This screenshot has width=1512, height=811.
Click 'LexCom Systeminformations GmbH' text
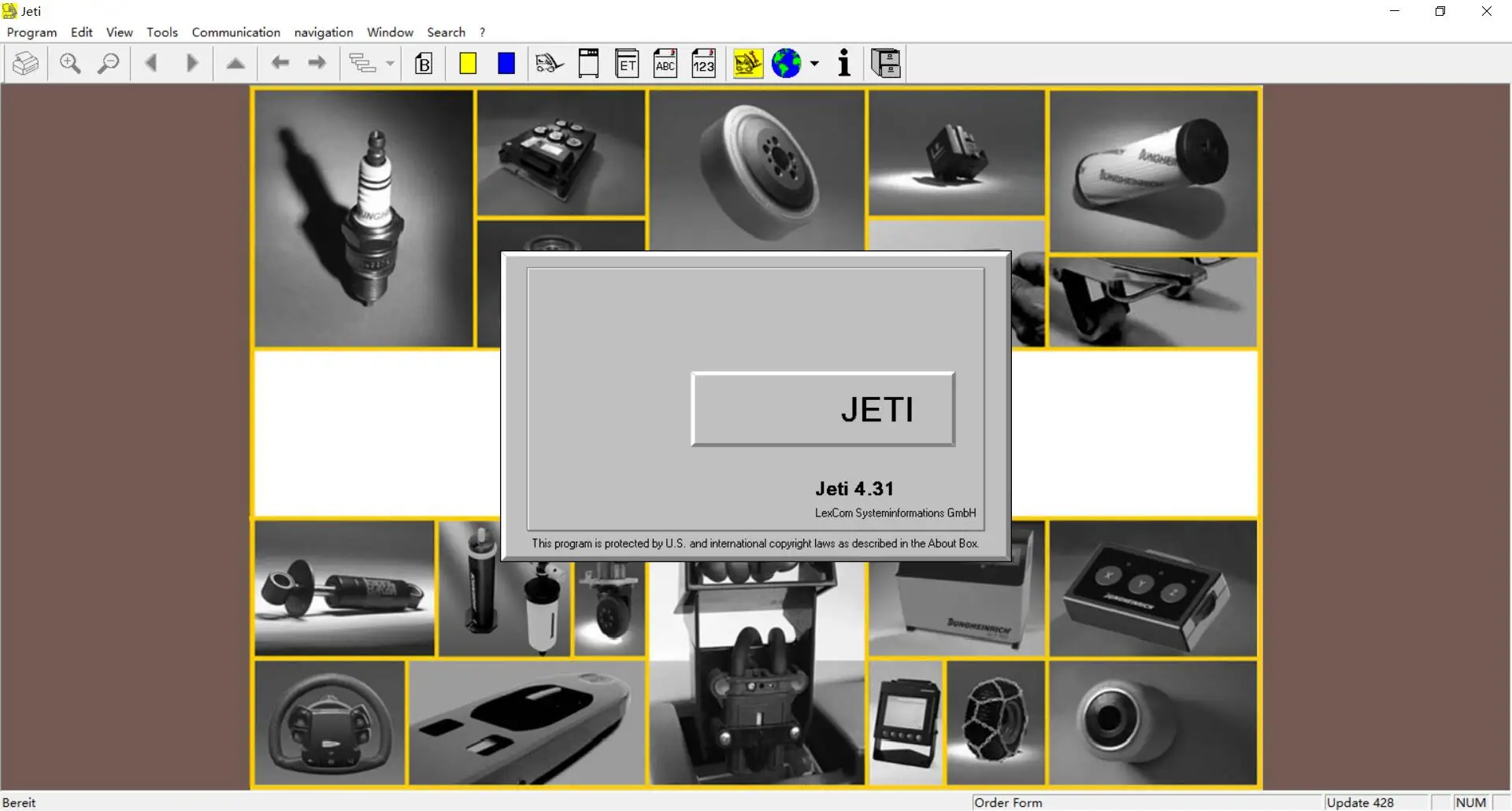[895, 513]
